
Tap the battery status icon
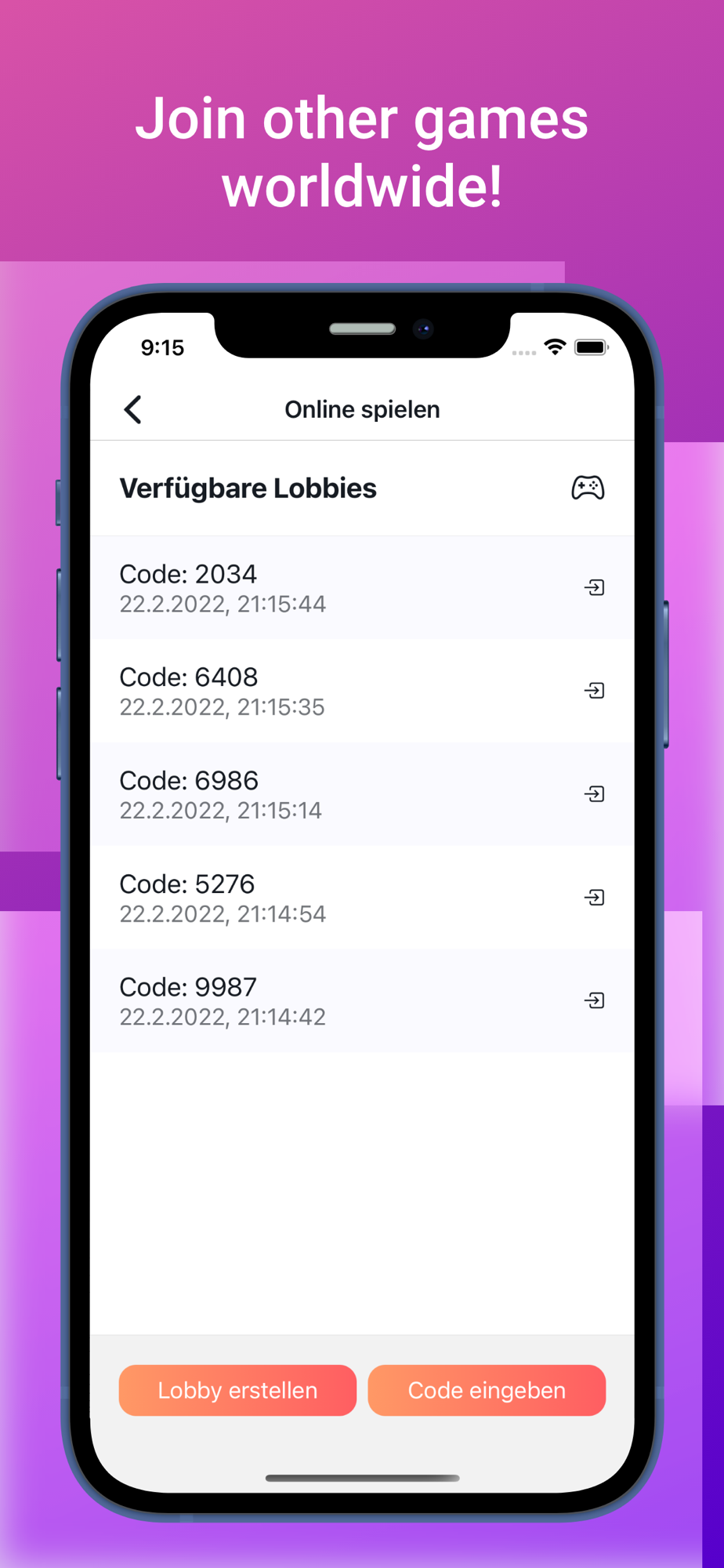coord(592,347)
